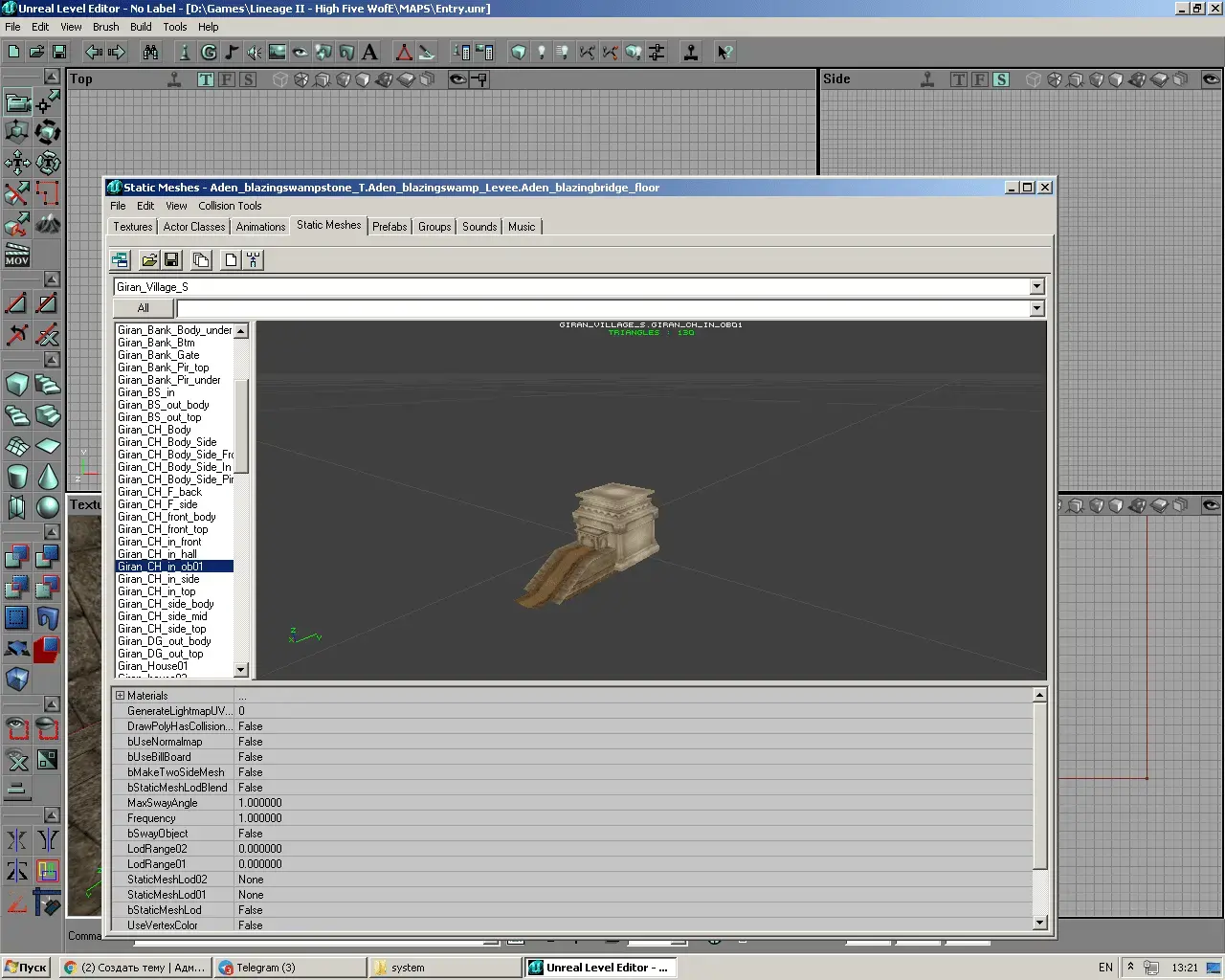Click the Subtract brush icon

point(48,556)
